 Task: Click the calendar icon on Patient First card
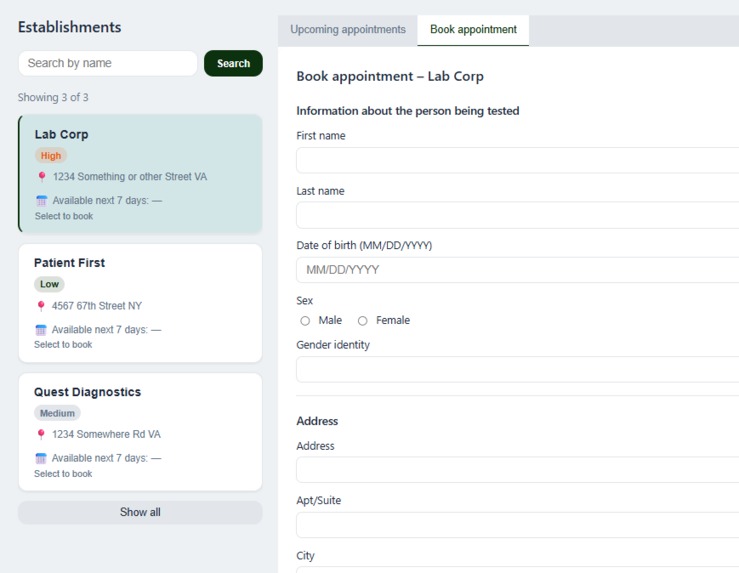(41, 330)
